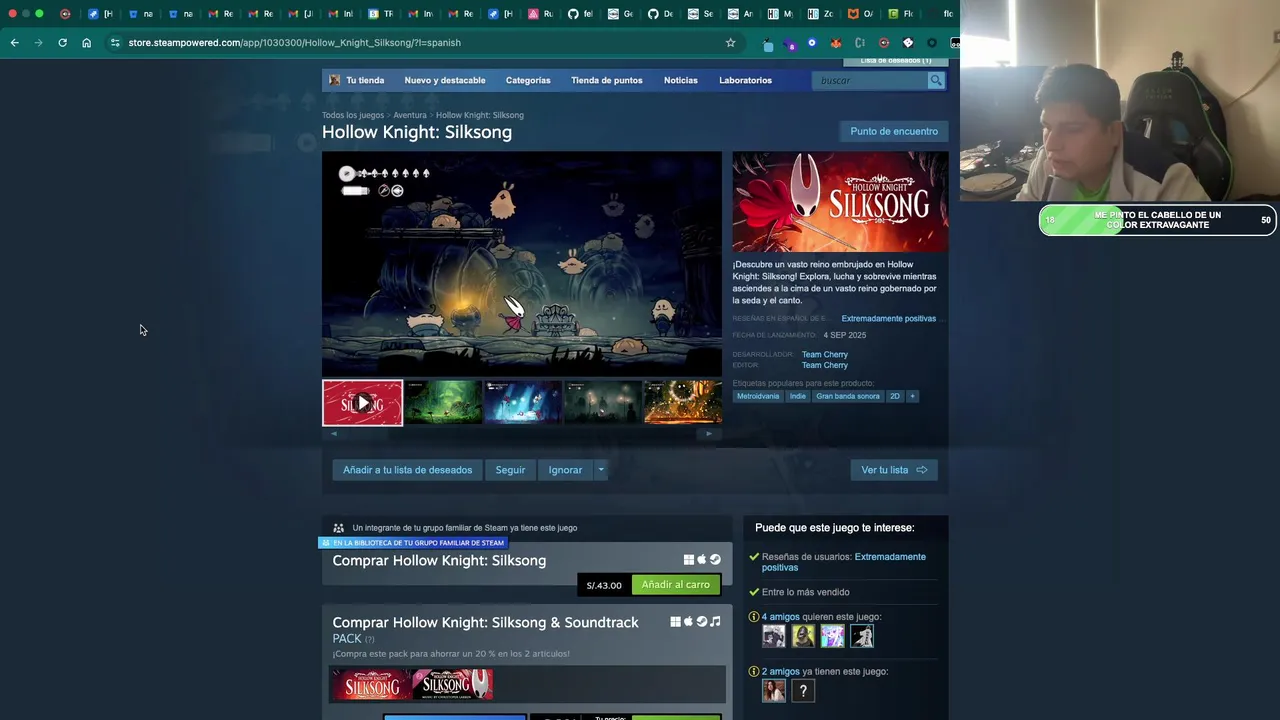Click the Aventura breadcrumb
This screenshot has width=1280, height=720.
click(x=410, y=115)
